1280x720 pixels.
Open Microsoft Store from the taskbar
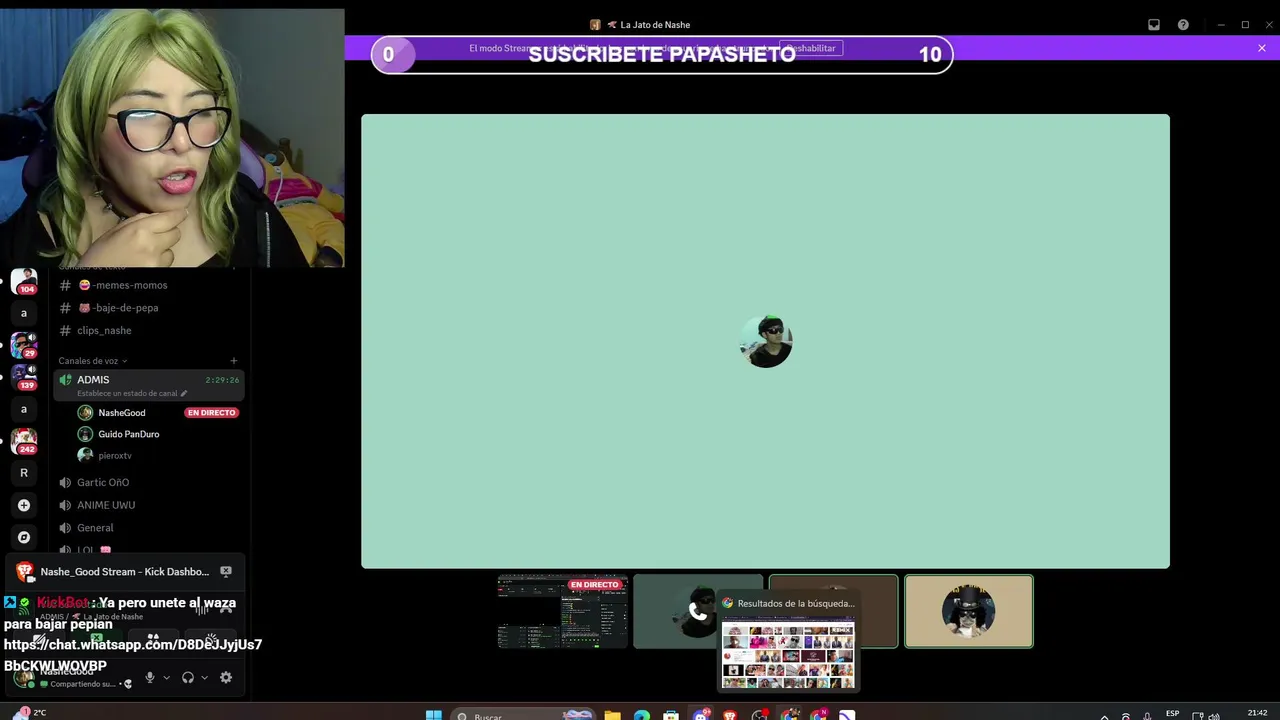[671, 715]
